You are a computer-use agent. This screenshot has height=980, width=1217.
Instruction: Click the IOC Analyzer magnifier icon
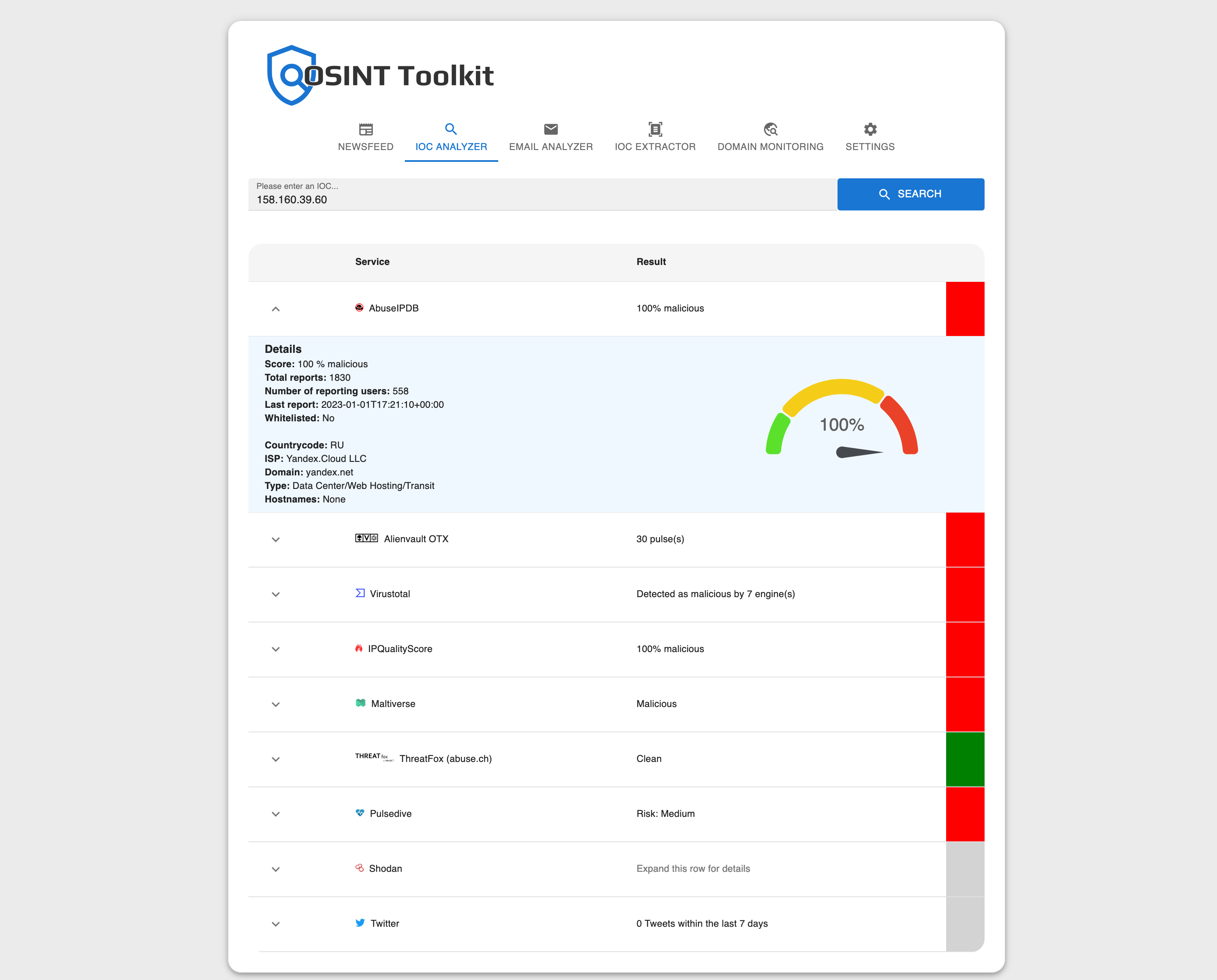[x=450, y=129]
